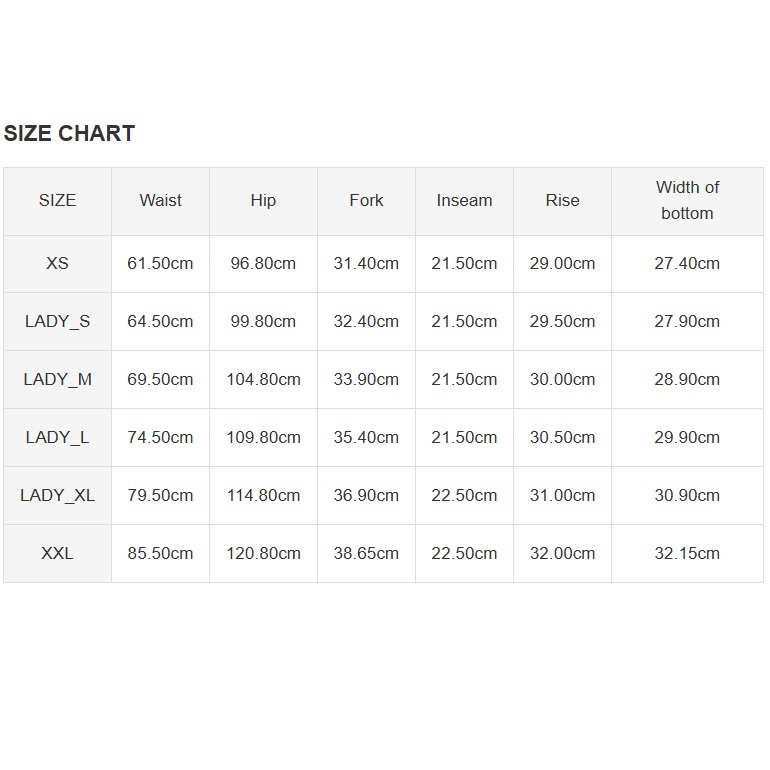Select the 109.80cm hip cell
The image size is (770, 770).
[263, 437]
